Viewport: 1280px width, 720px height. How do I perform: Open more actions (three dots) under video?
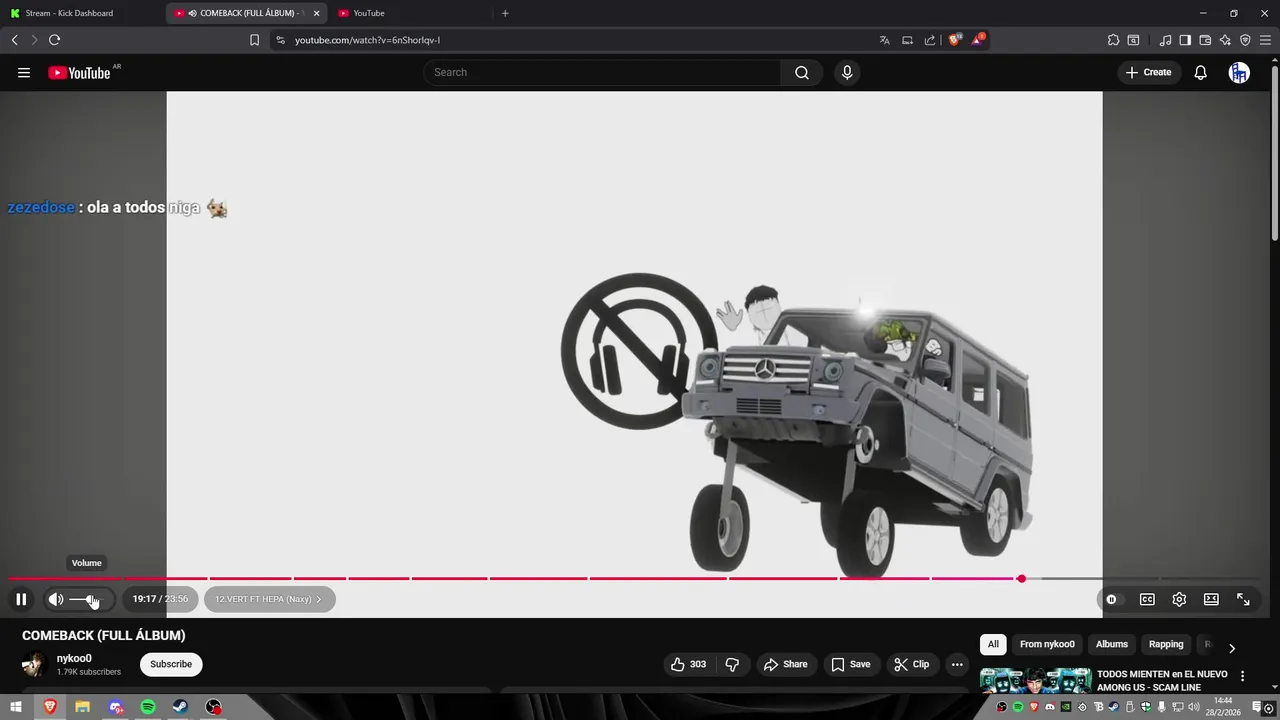coord(957,664)
